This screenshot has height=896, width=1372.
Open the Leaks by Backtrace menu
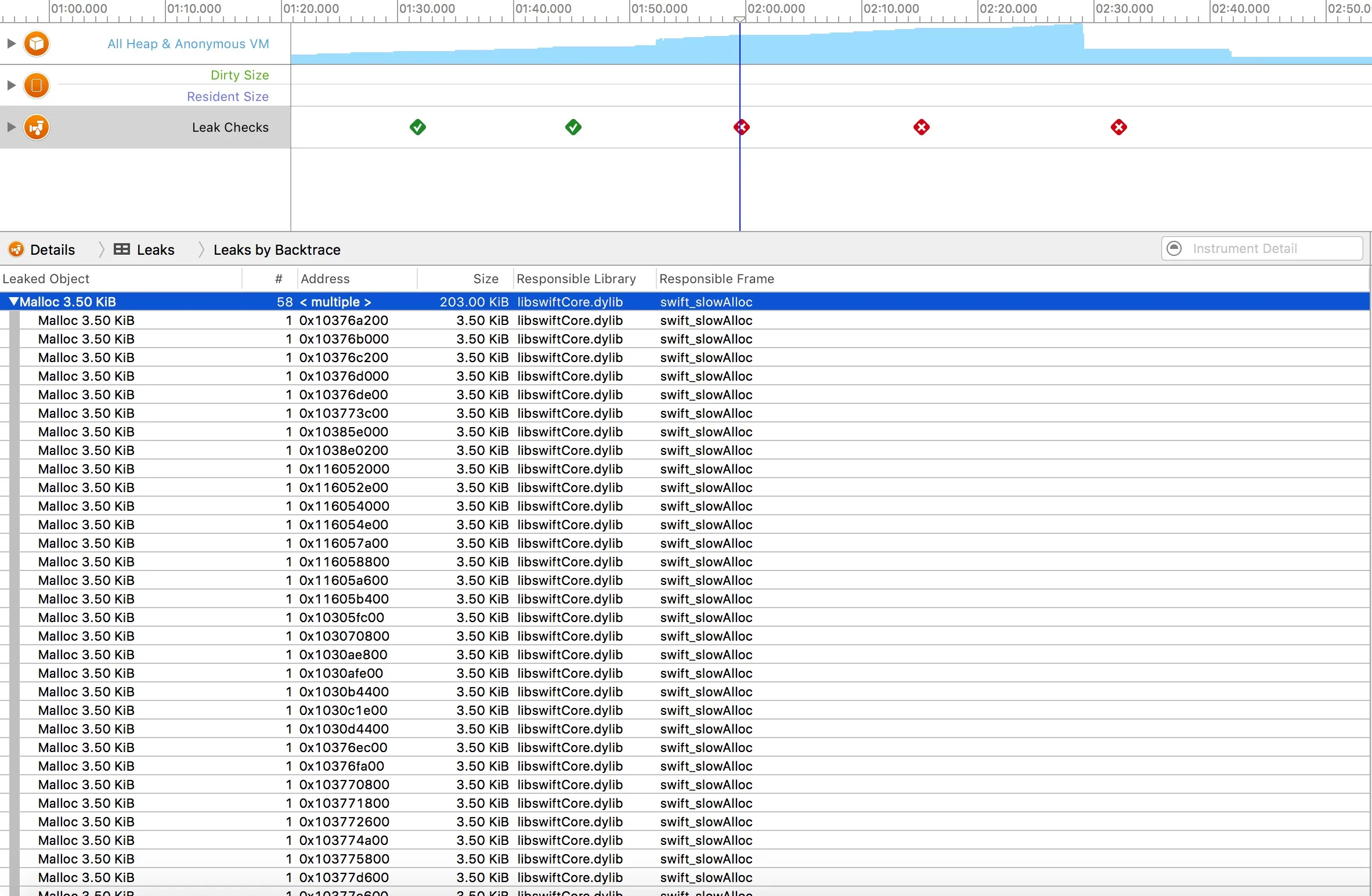(277, 250)
